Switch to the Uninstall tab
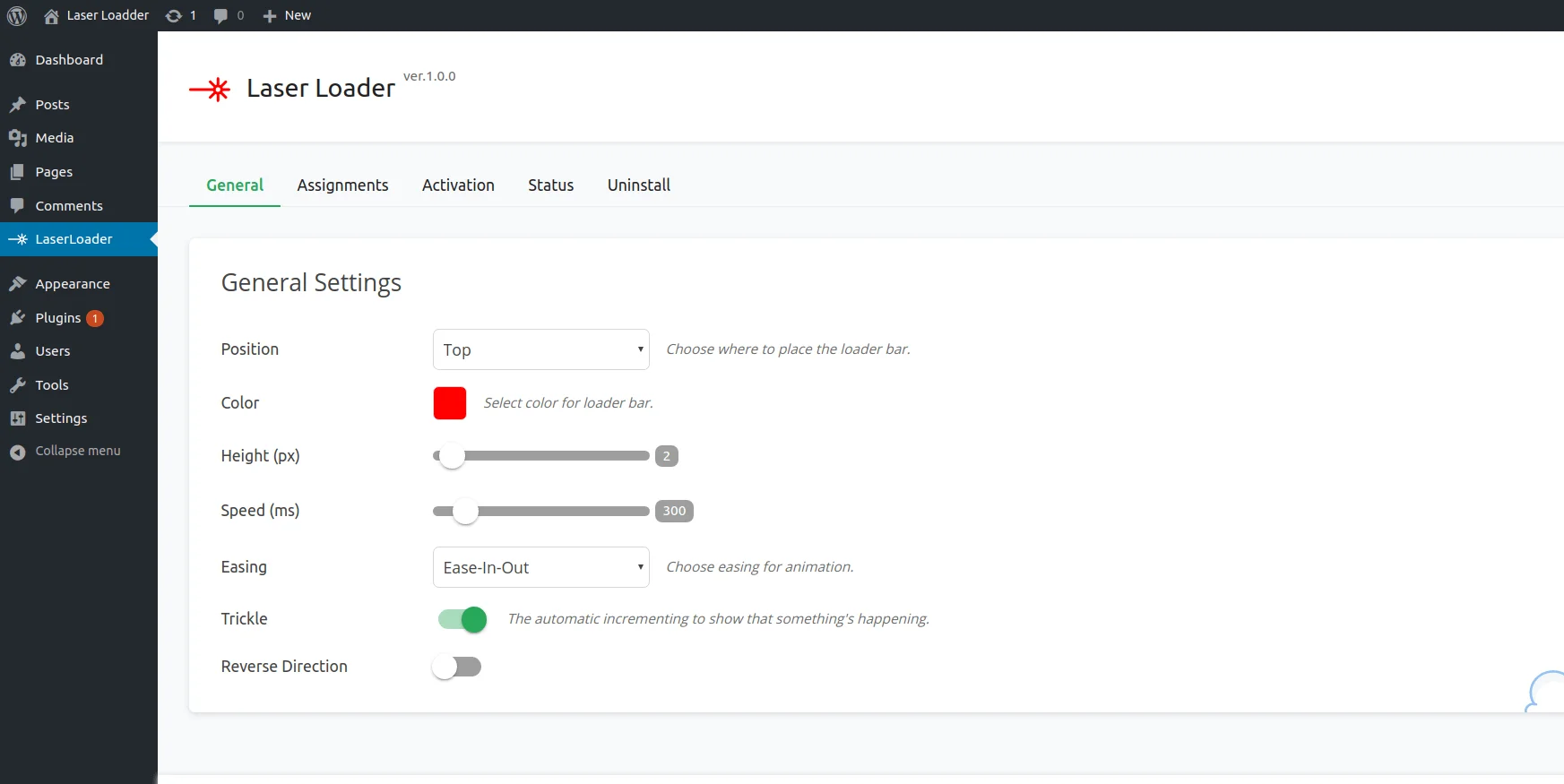The height and width of the screenshot is (784, 1564). (639, 185)
